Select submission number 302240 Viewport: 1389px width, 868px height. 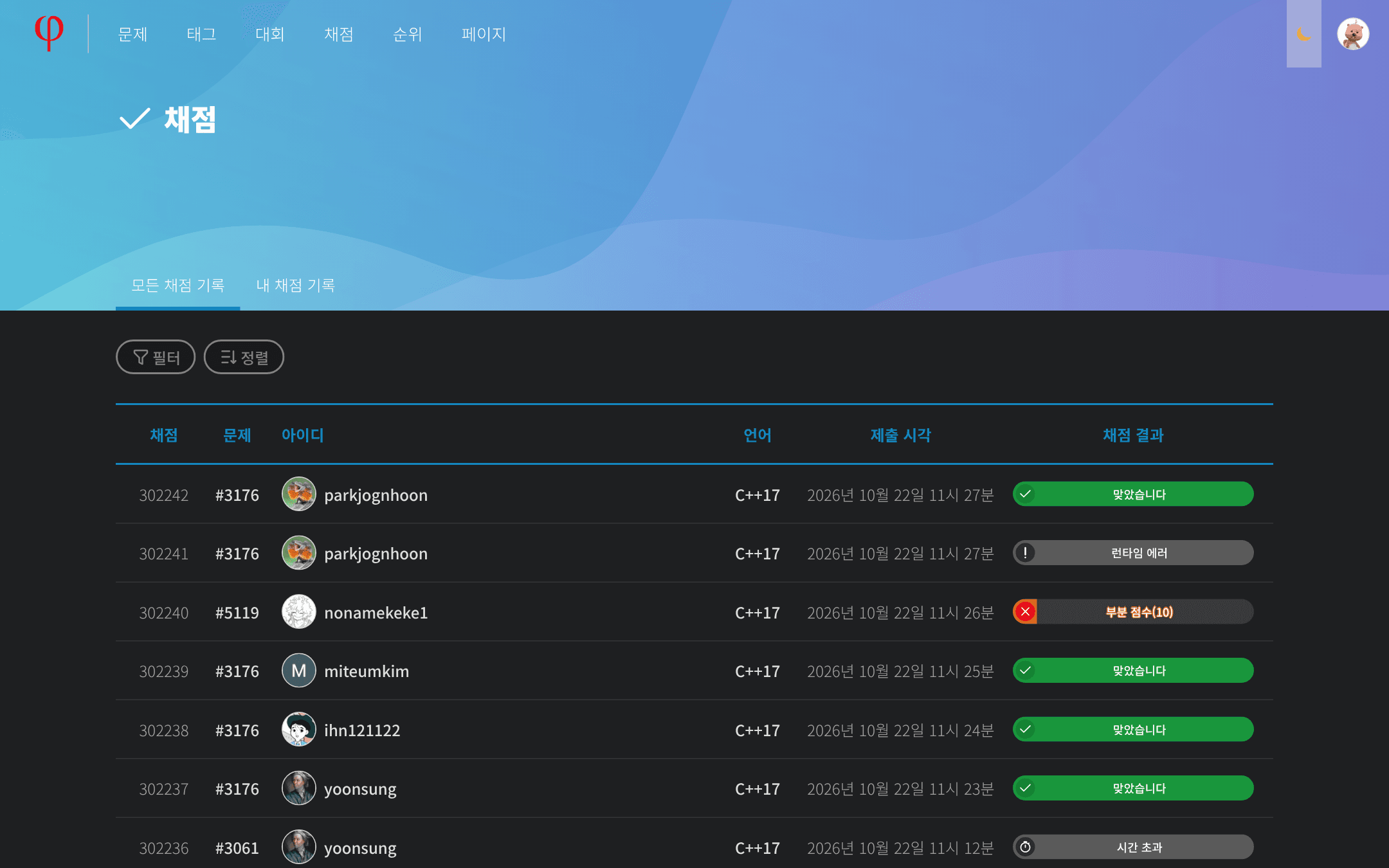tap(164, 613)
